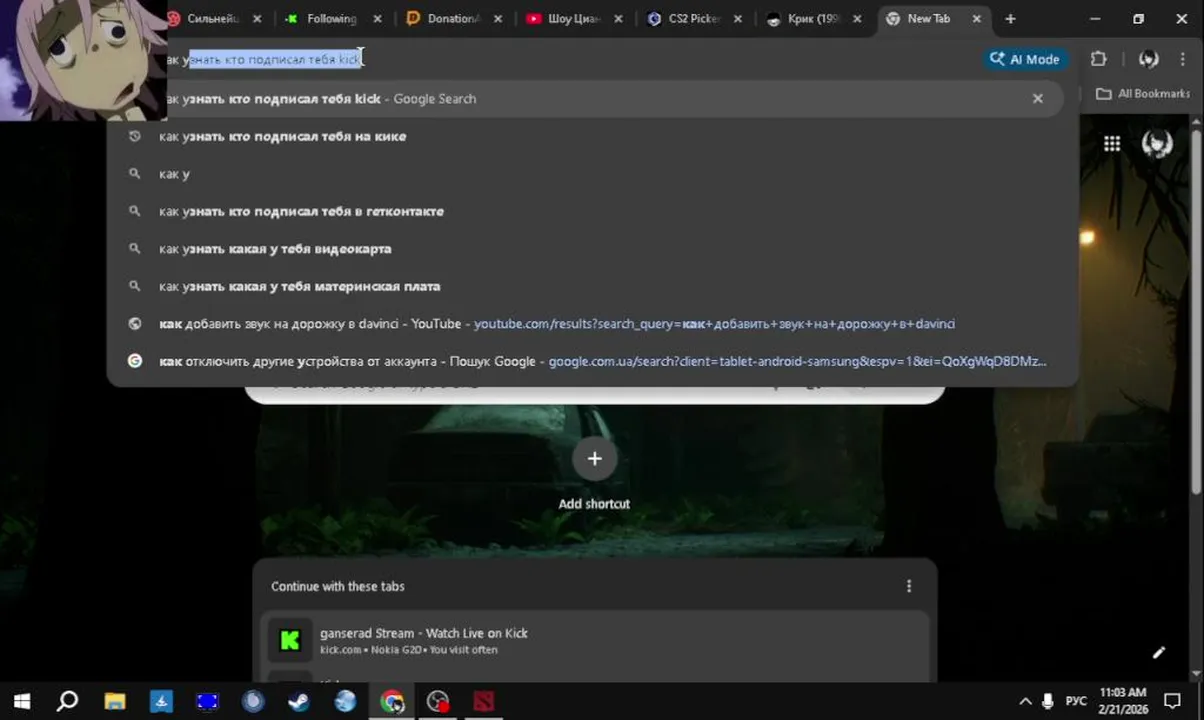Open Steam from the taskbar
This screenshot has height=720, width=1204.
(299, 701)
